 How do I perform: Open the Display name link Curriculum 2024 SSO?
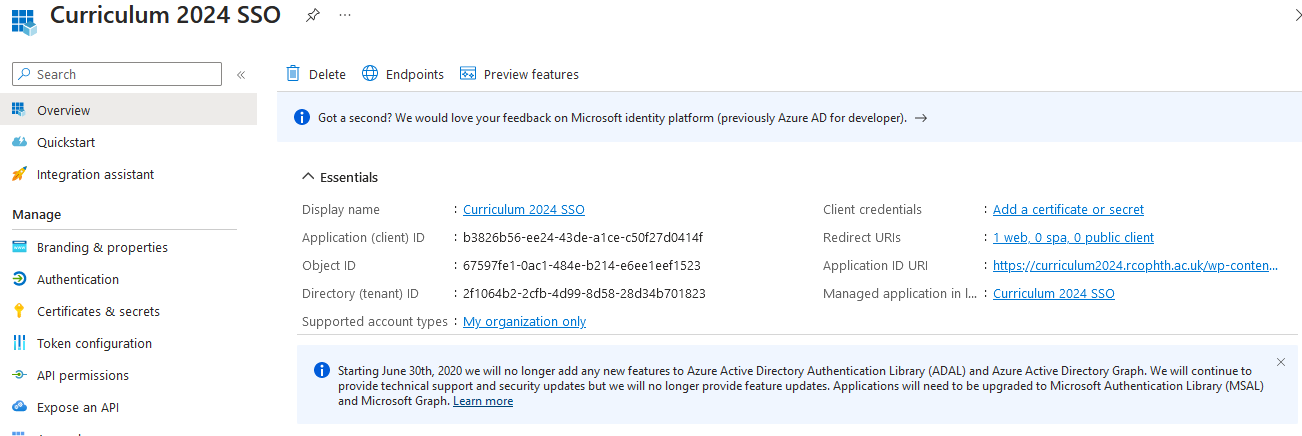(524, 209)
